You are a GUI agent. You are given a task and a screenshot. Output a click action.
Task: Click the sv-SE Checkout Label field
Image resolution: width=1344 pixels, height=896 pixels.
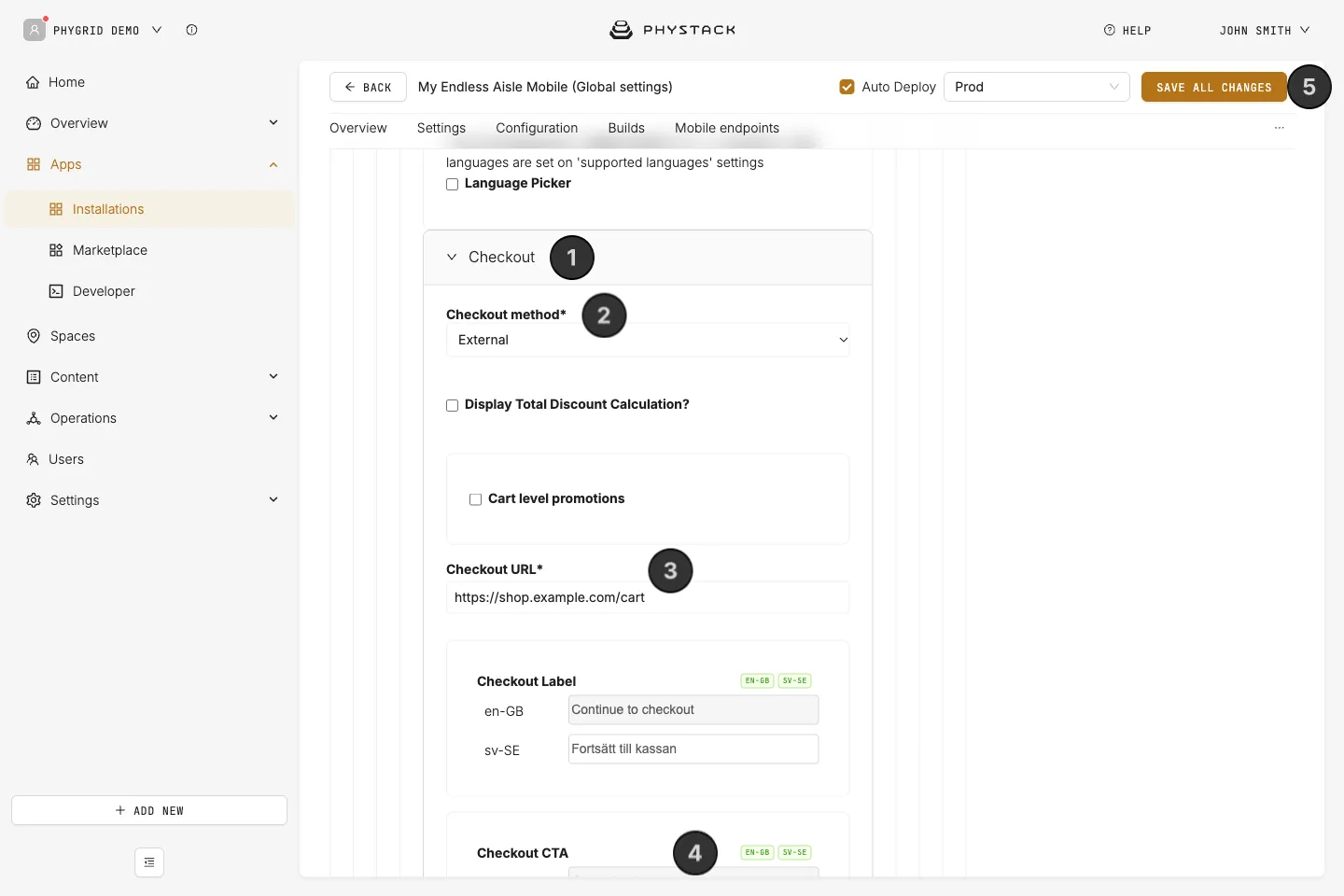pos(693,749)
